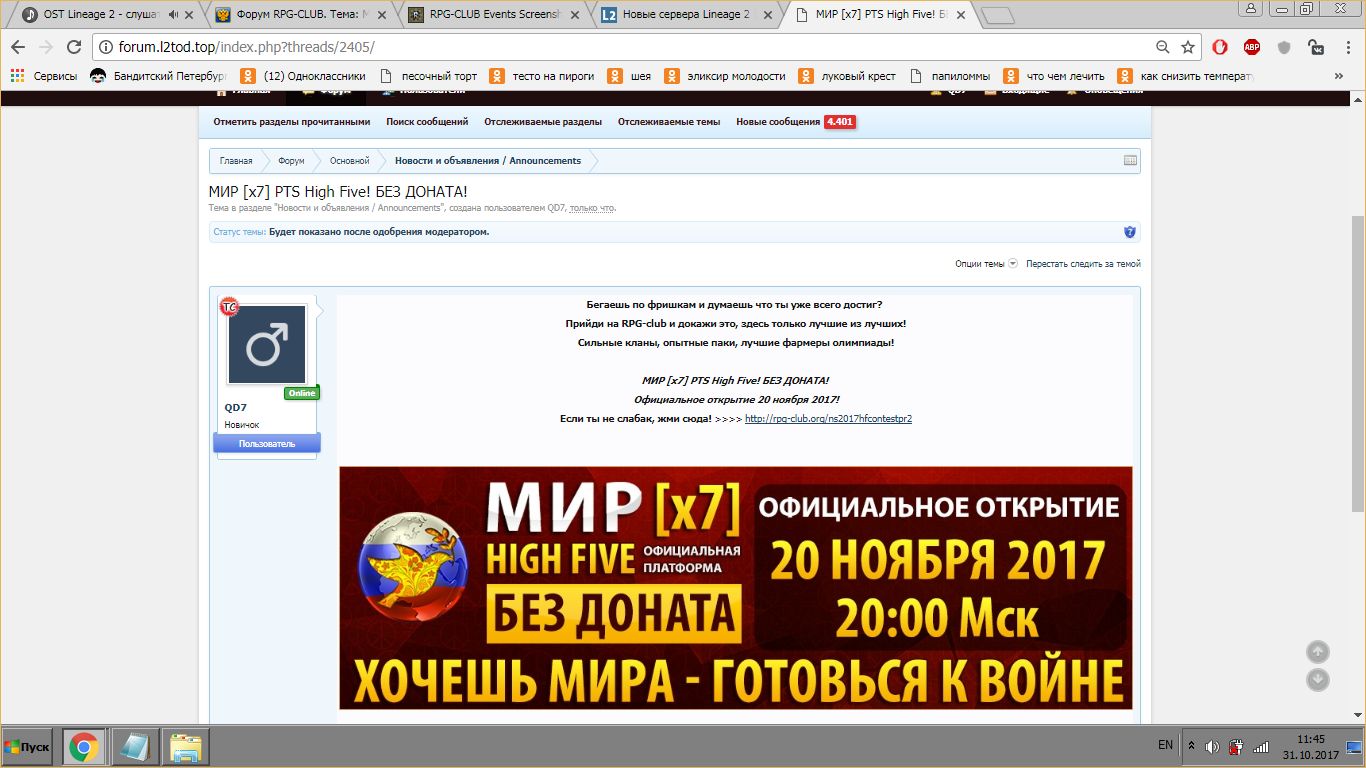Go to Форум in breadcrumb
The image size is (1366, 768).
pos(291,161)
